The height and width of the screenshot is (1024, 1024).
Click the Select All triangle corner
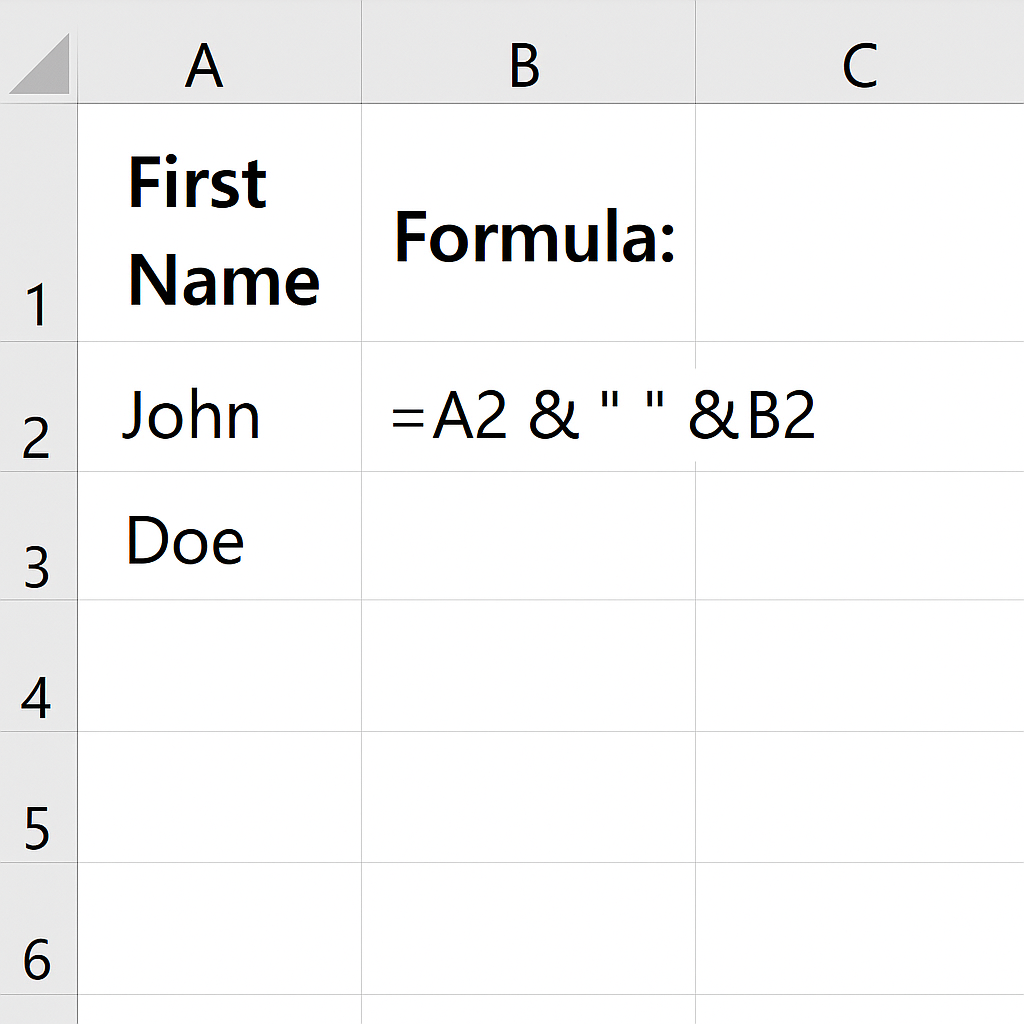39,64
